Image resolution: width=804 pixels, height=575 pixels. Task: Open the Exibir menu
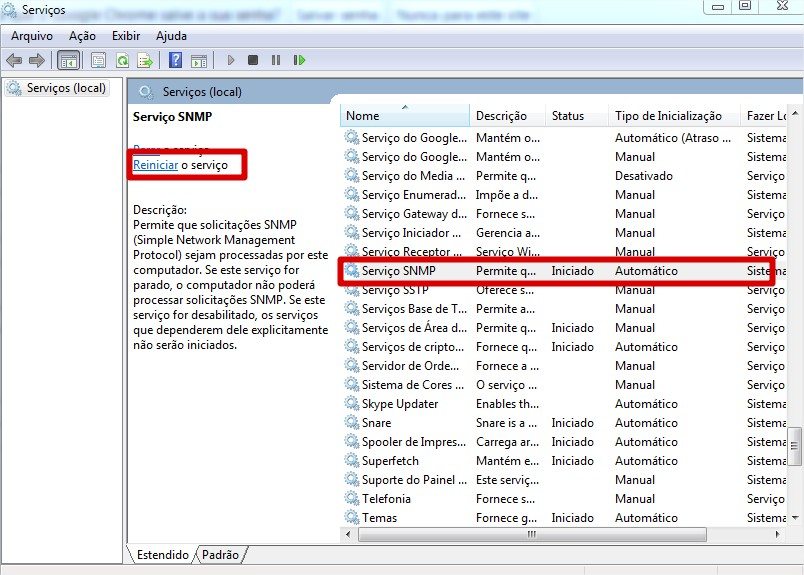[x=126, y=35]
